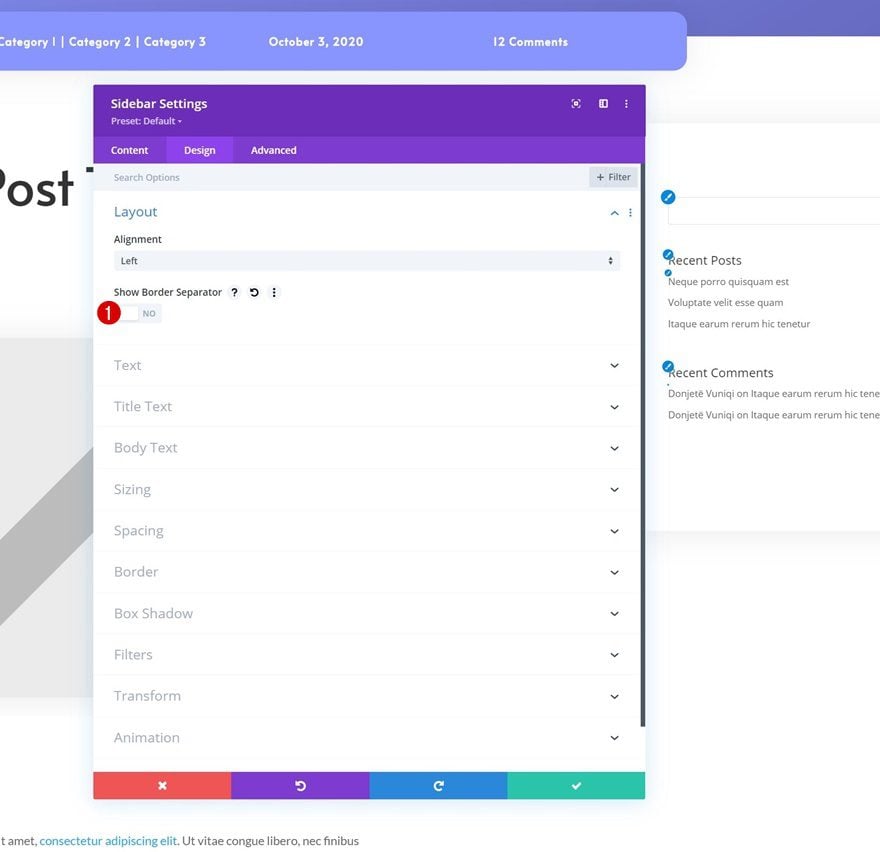Switch to the Advanced tab
The image size is (880, 852).
(x=273, y=150)
